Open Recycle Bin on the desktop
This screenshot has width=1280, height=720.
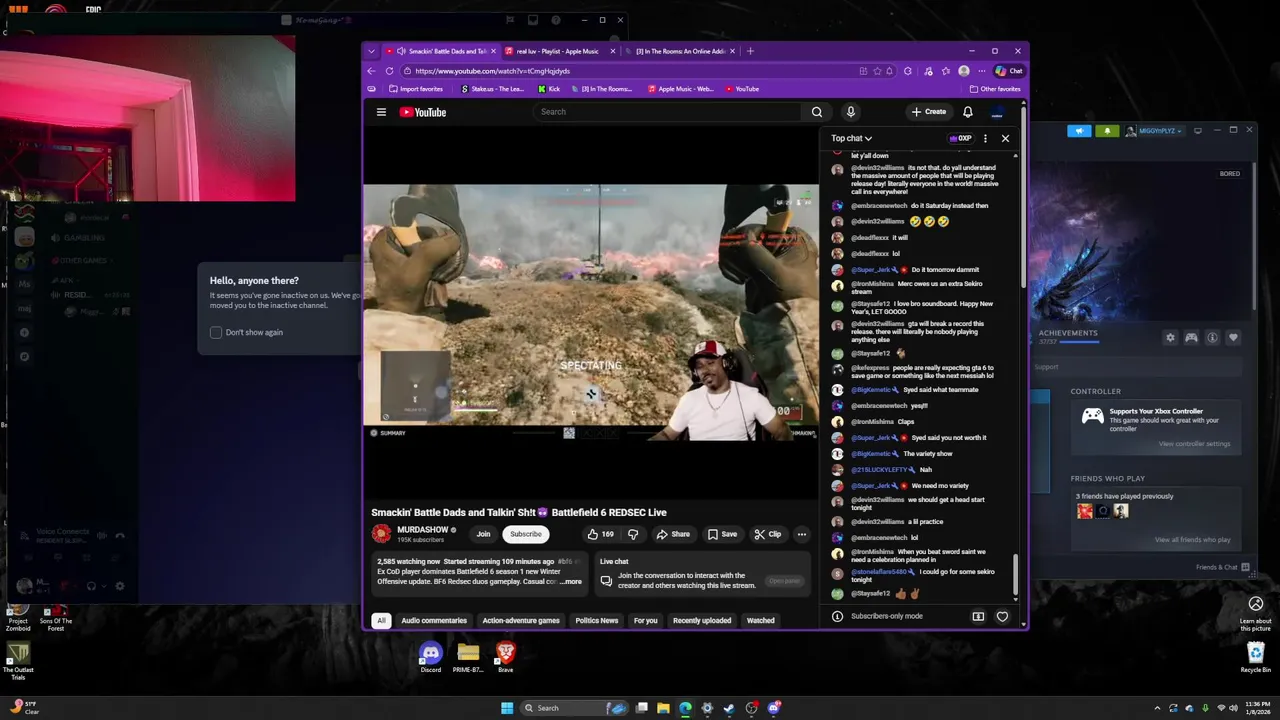(1256, 657)
